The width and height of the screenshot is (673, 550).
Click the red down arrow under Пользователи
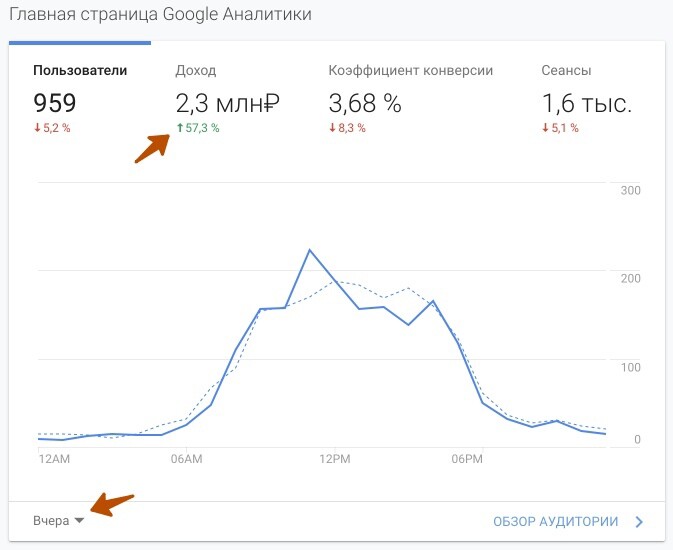click(37, 128)
